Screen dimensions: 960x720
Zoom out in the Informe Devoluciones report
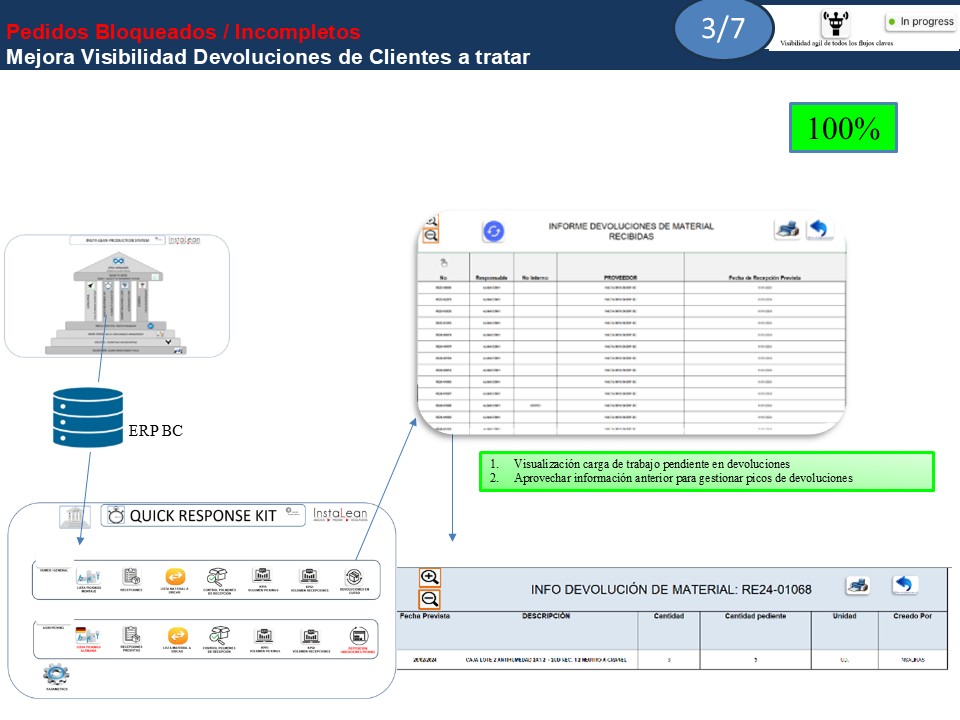click(x=431, y=236)
